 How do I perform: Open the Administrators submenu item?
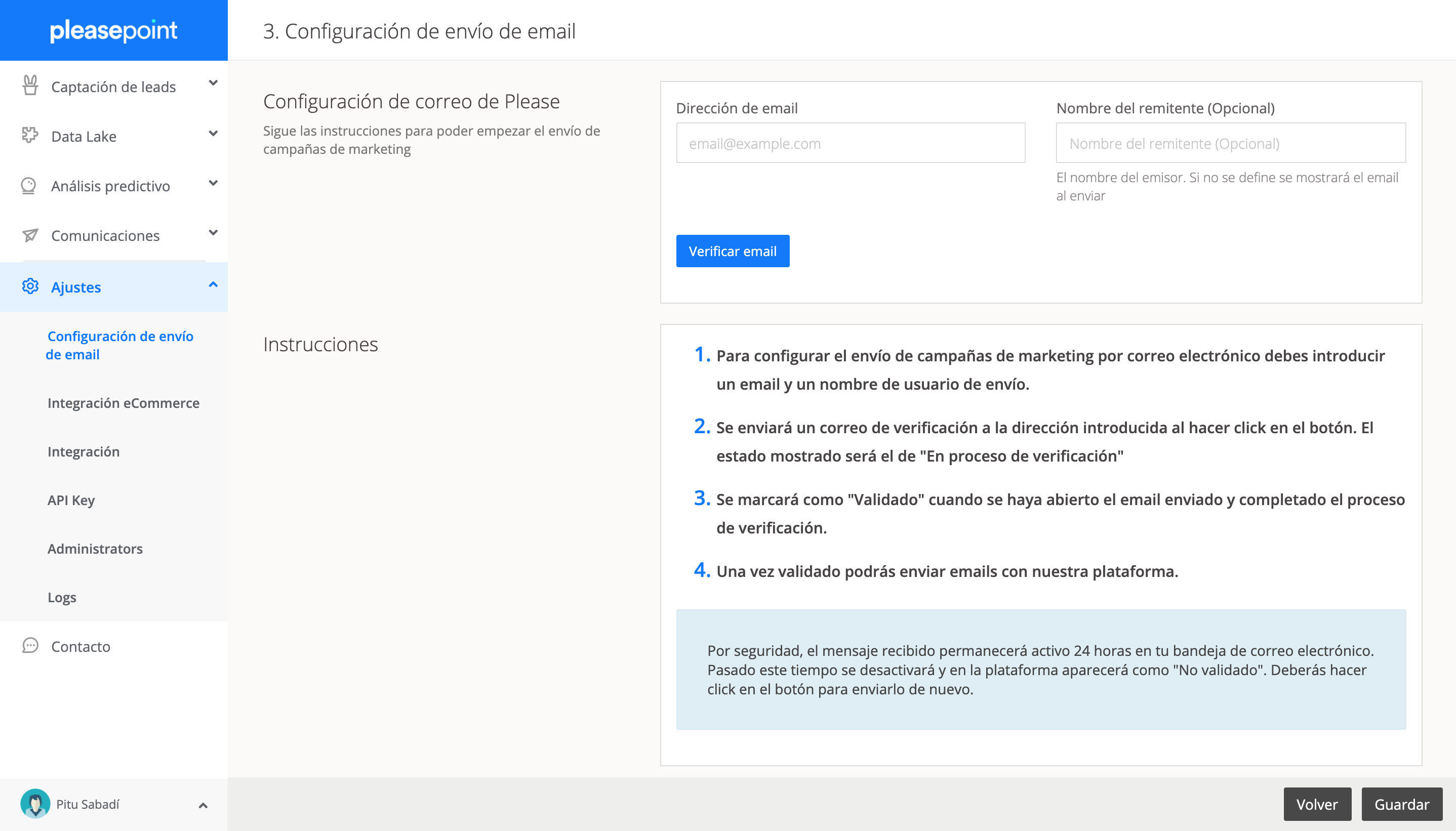(x=95, y=549)
